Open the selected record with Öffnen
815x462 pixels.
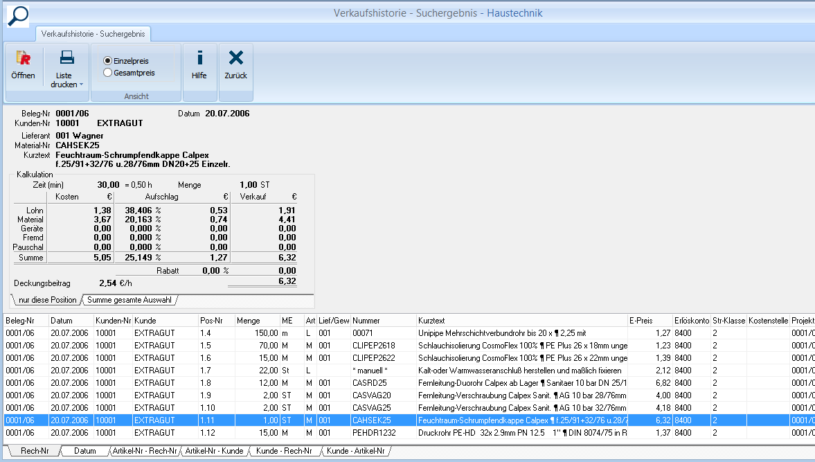[x=23, y=65]
